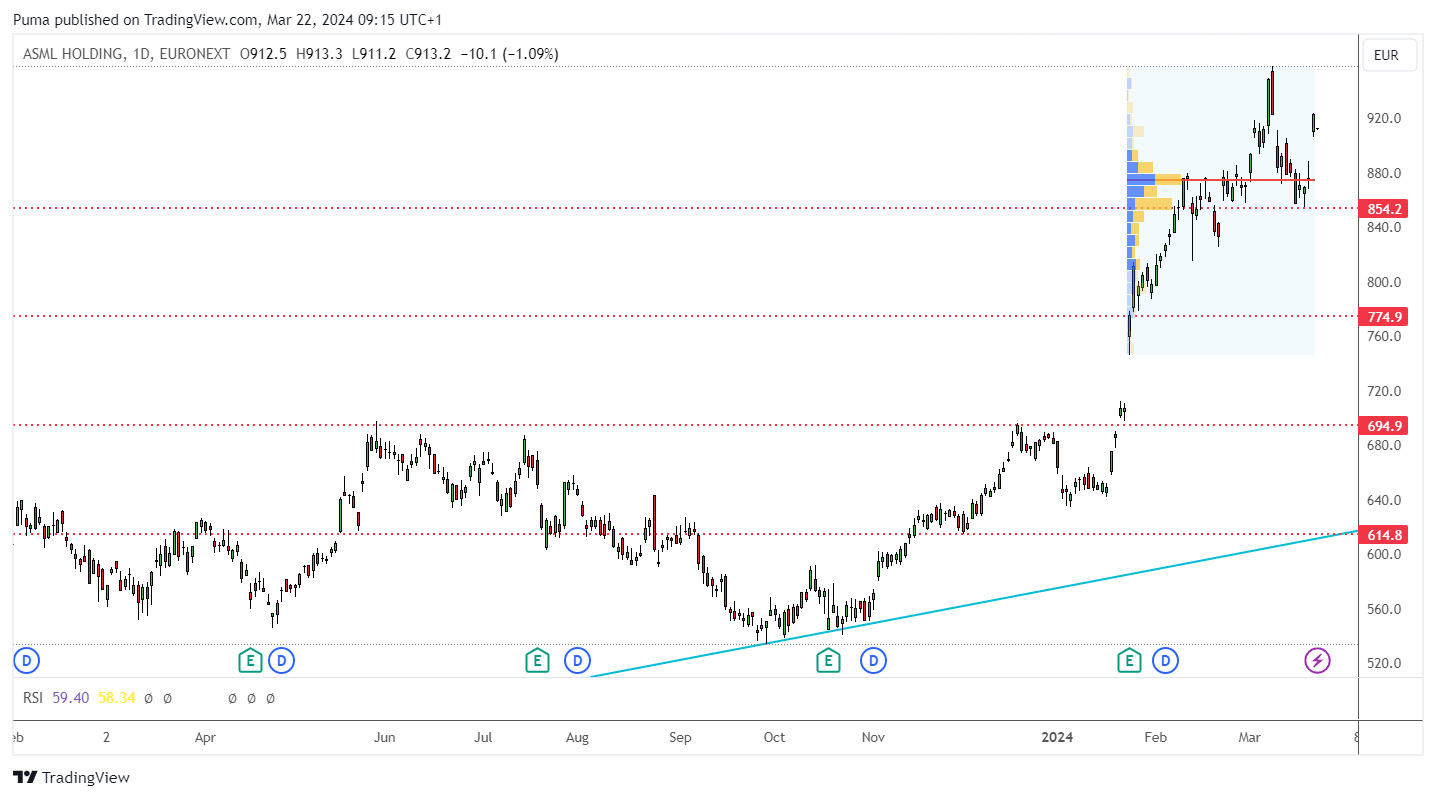Select the 854.2 price level label
This screenshot has height=799, width=1436.
1386,209
